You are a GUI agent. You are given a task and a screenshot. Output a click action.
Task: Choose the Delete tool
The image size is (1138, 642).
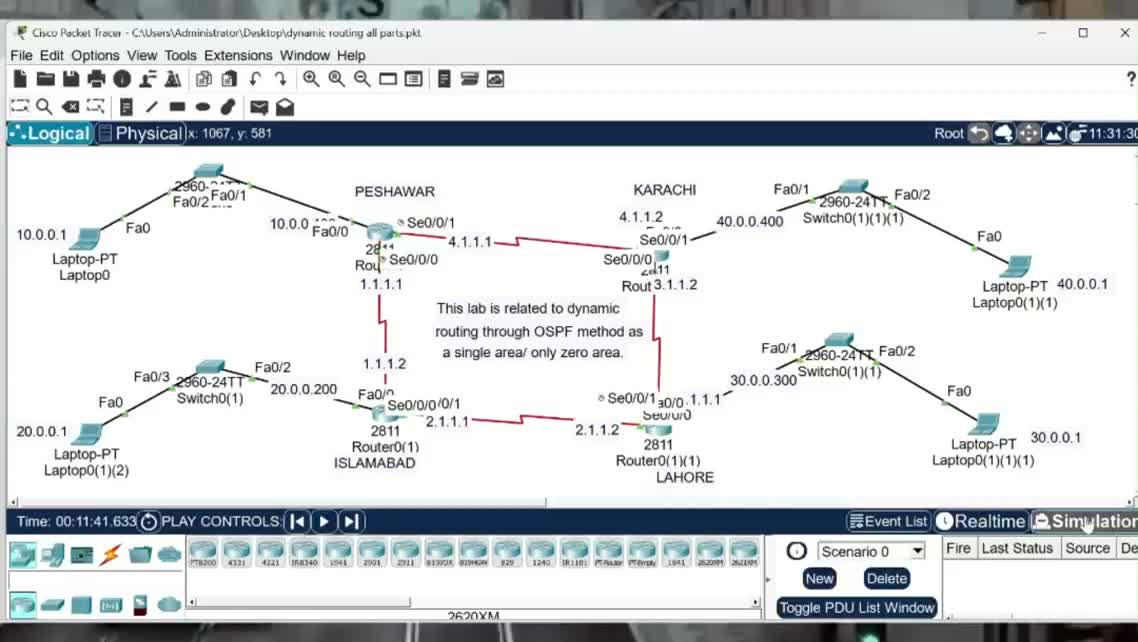(70, 107)
